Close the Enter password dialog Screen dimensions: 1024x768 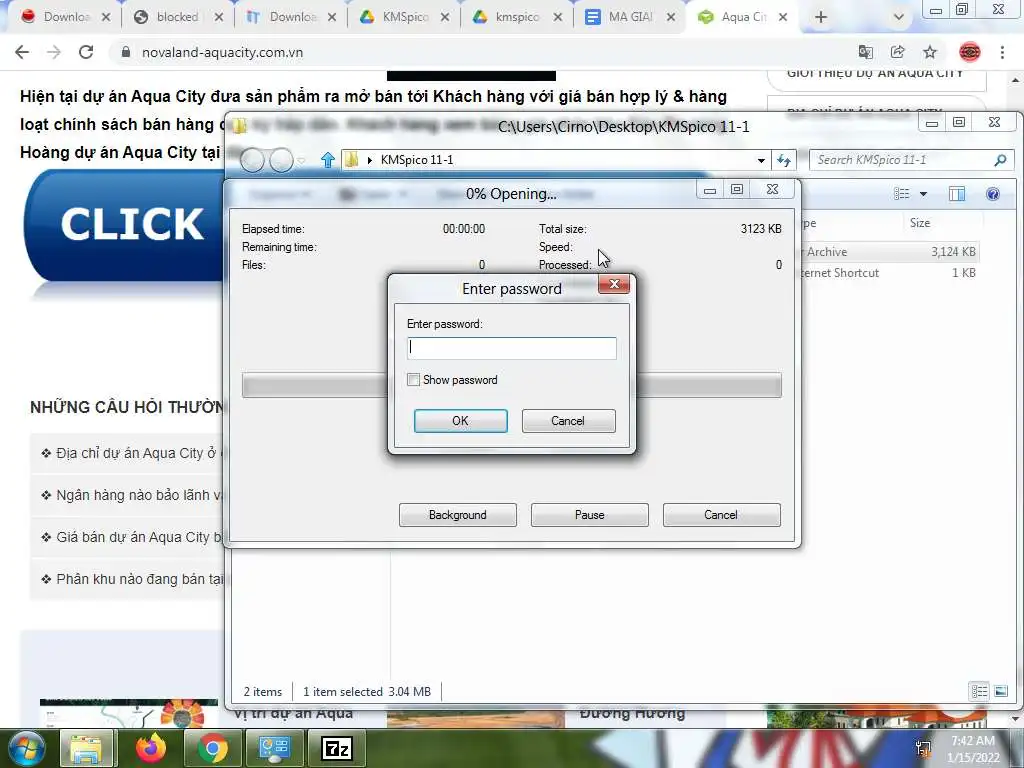tap(614, 284)
